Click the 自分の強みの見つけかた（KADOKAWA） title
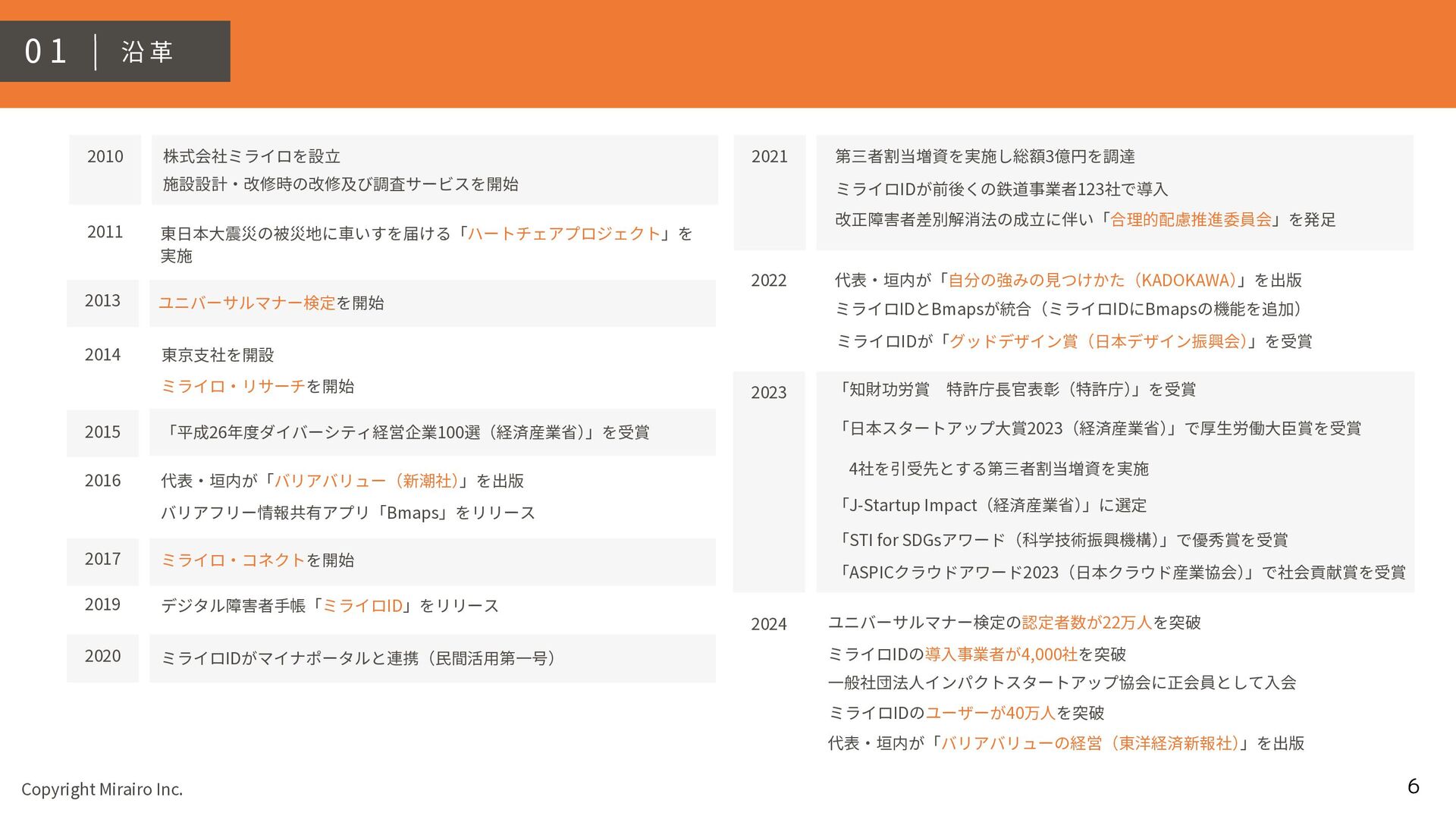Screen dimensions: 1456x819 click(1092, 281)
